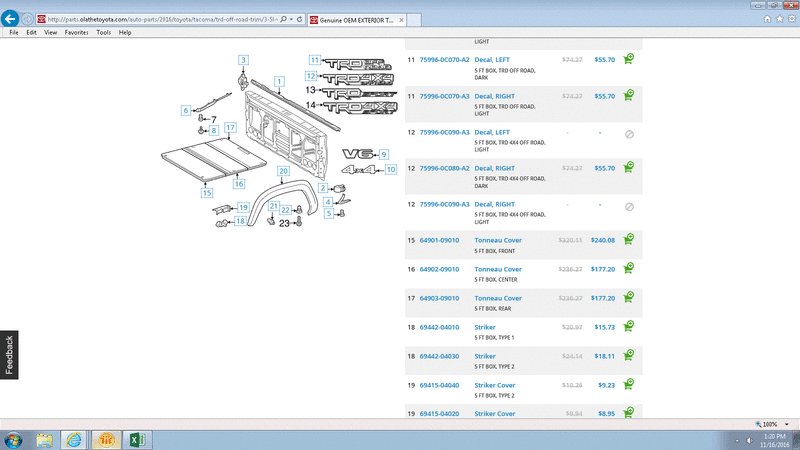Click unavailable icon for Decal RIGHT 75996-0C090-A3

[x=629, y=207]
